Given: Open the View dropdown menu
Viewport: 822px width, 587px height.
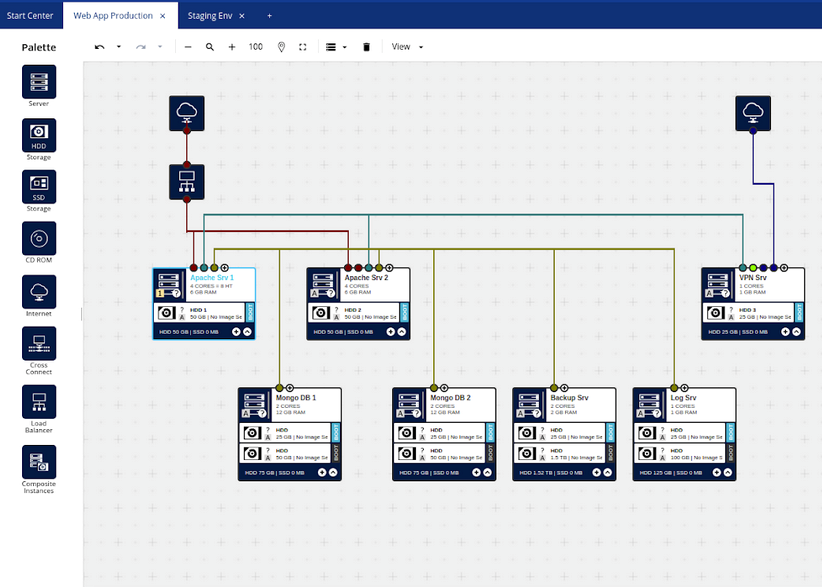Looking at the screenshot, I should click(x=407, y=47).
